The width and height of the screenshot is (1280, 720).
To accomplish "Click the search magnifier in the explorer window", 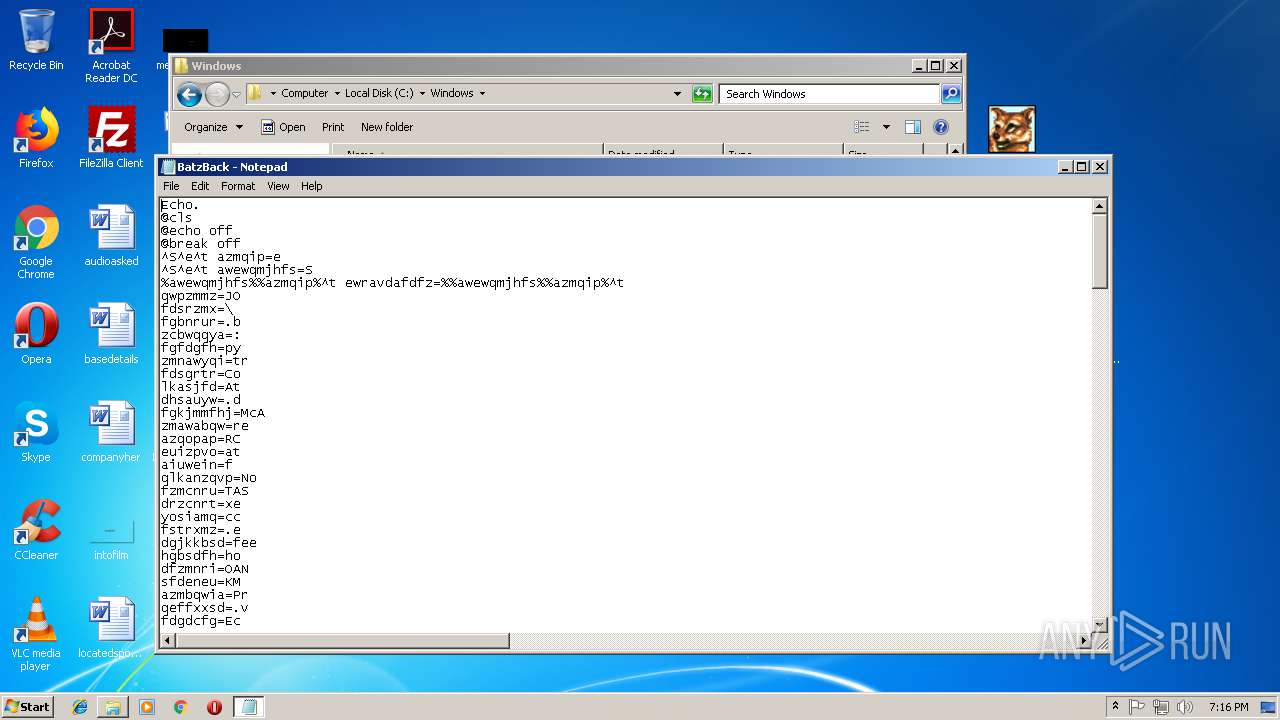I will 951,94.
